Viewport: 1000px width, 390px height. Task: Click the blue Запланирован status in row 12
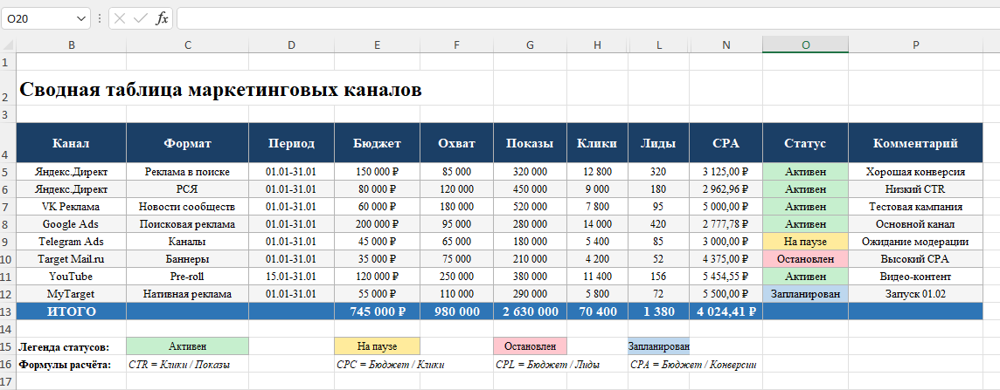point(805,294)
